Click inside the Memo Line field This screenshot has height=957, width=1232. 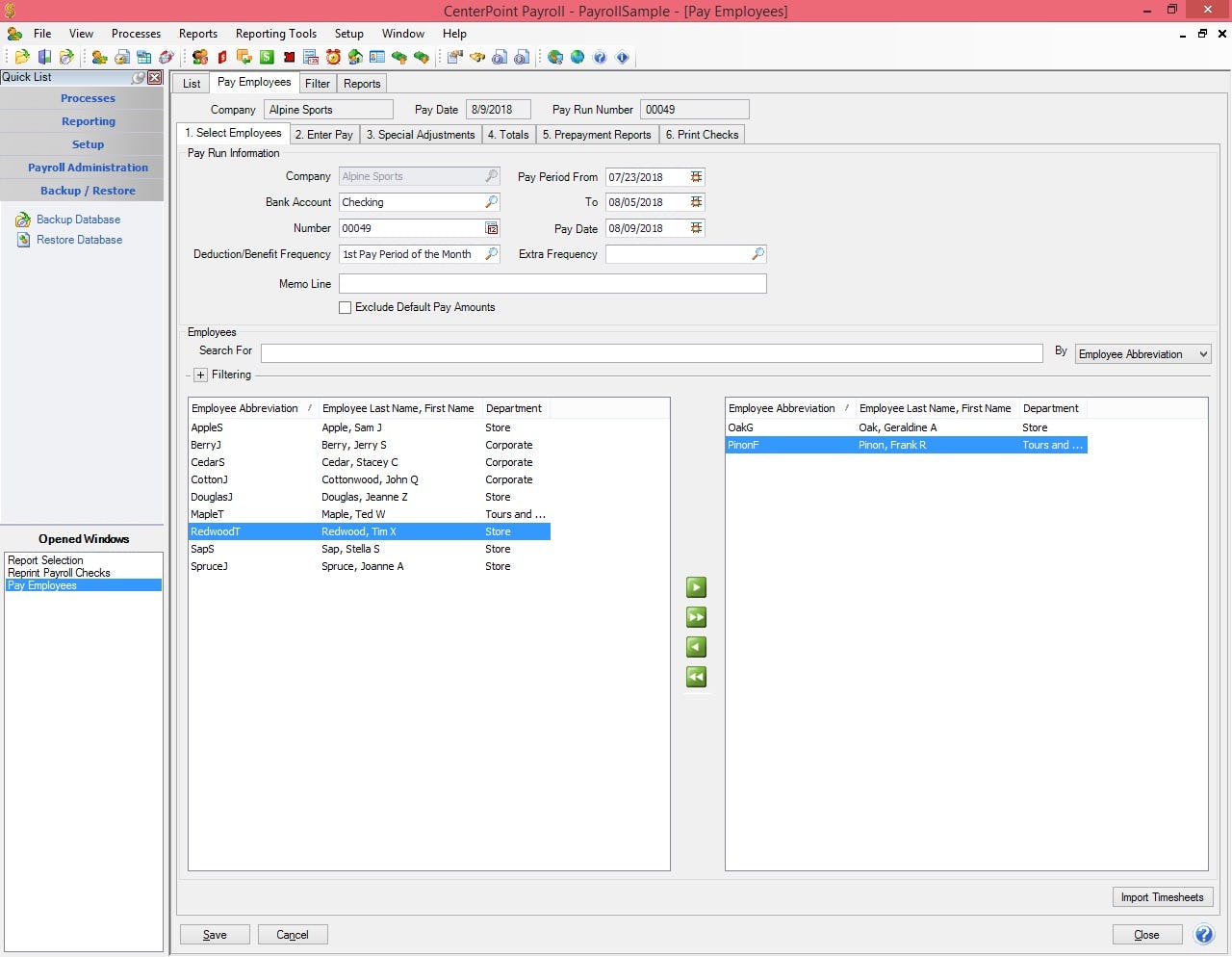552,283
